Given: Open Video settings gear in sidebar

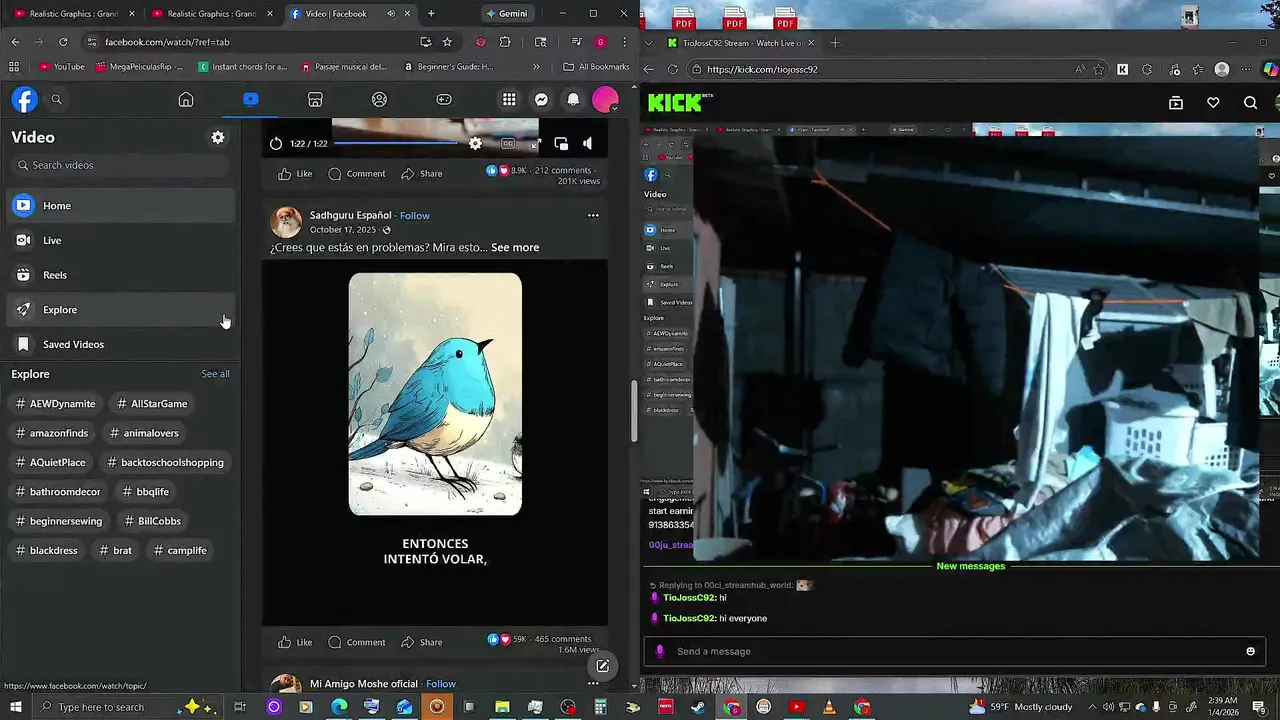Looking at the screenshot, I should pos(218,137).
